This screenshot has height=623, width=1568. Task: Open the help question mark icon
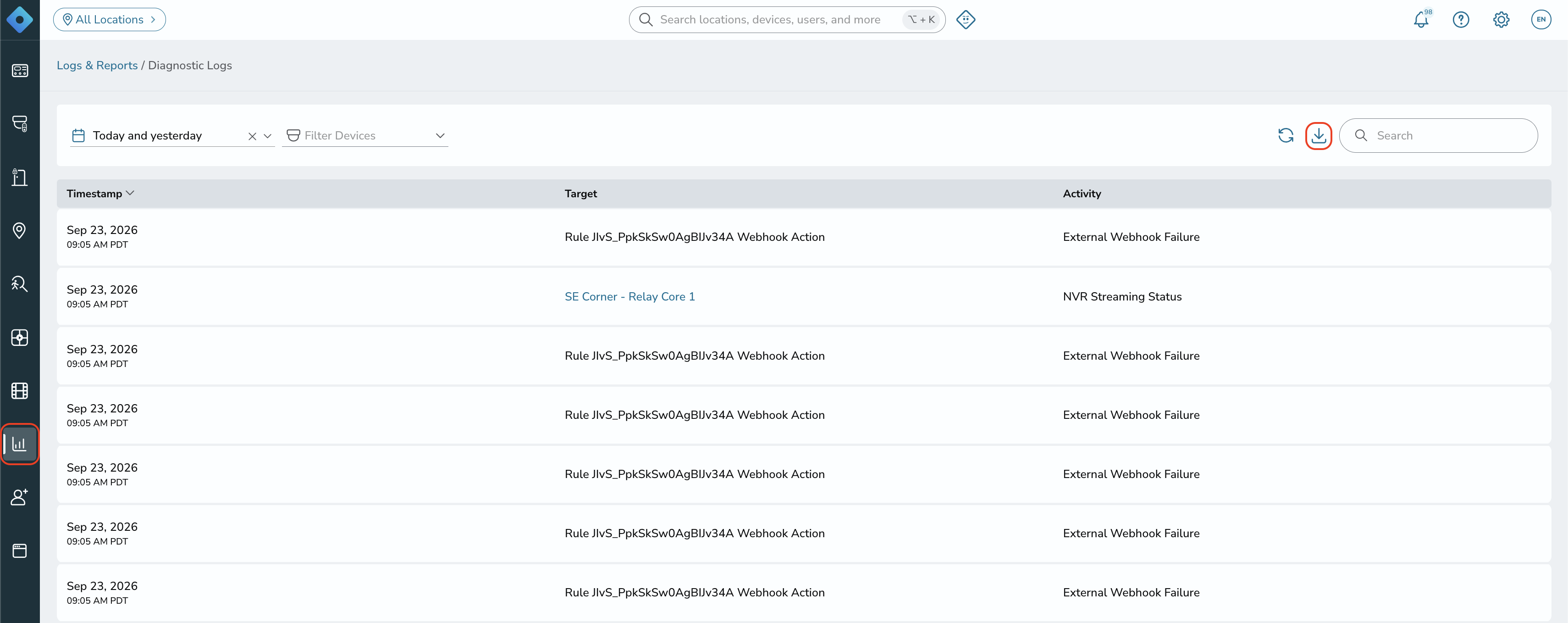[1461, 19]
